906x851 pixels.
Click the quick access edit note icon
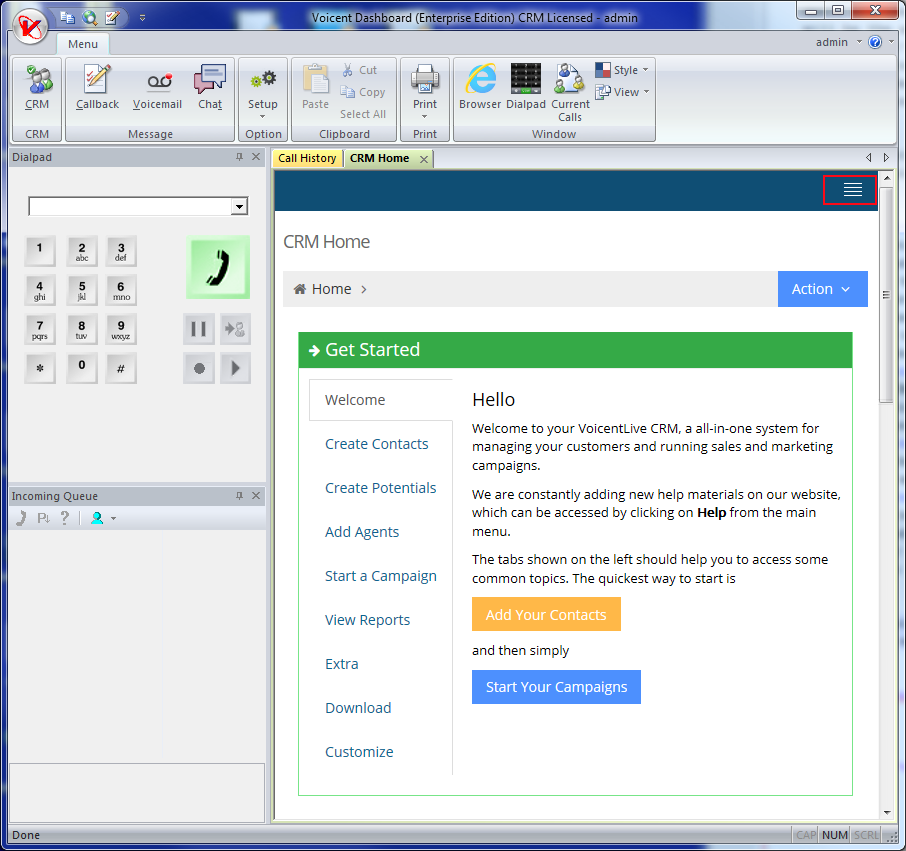coord(112,17)
